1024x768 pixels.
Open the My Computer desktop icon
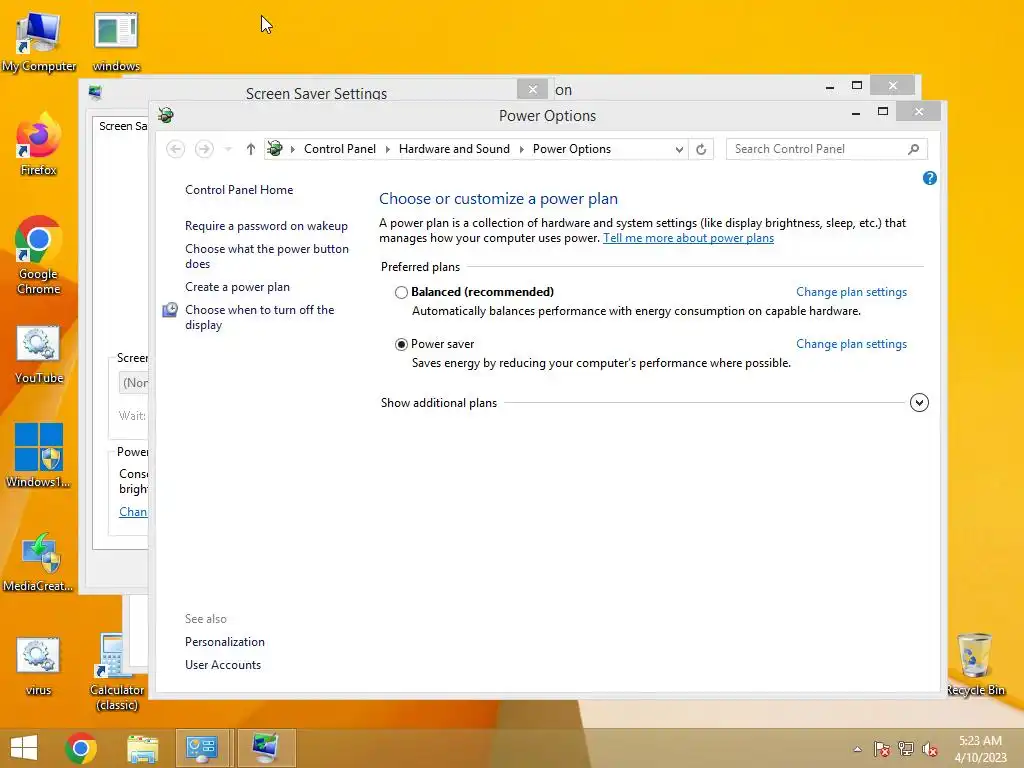(38, 42)
